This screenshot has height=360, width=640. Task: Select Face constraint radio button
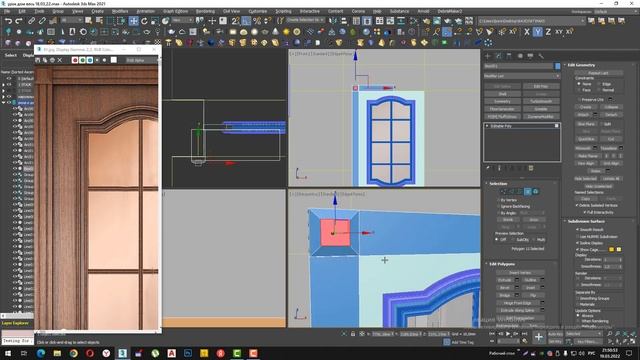click(x=579, y=90)
